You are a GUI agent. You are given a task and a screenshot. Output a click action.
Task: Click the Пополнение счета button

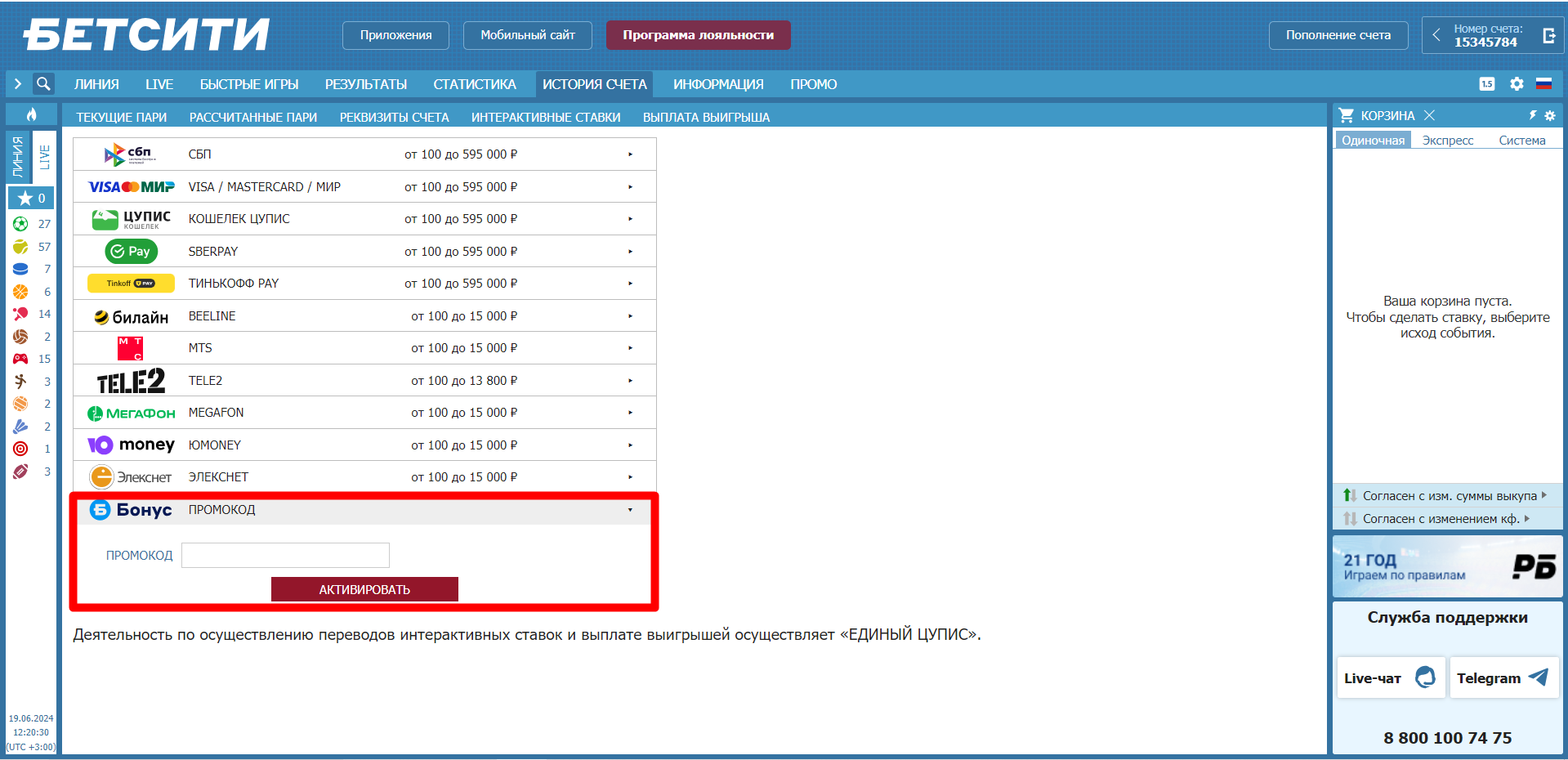point(1338,35)
